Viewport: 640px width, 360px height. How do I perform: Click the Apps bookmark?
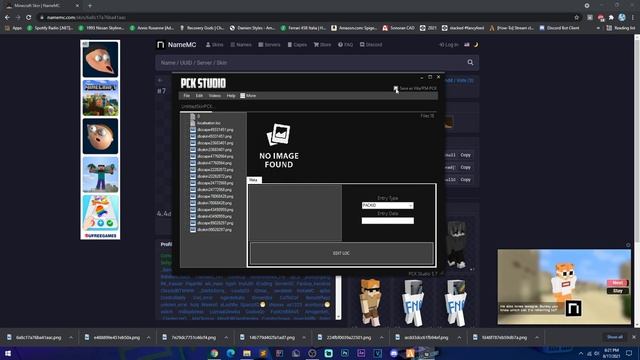[x=13, y=28]
